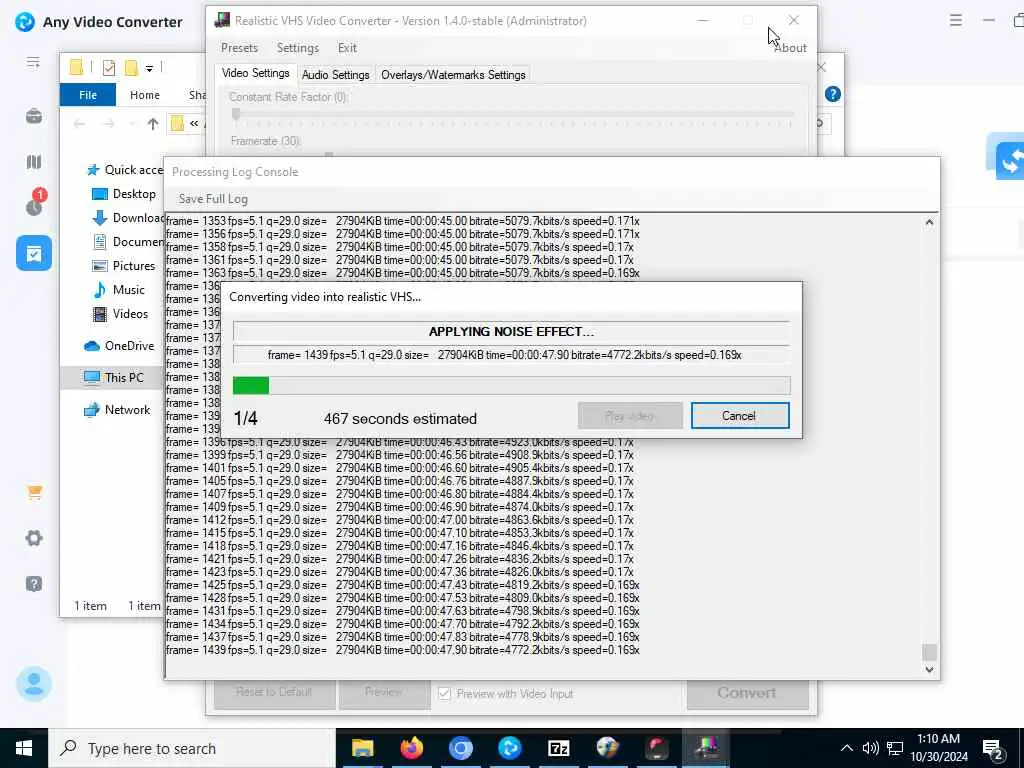Click the double chevron in Explorer address bar
1024x768 pixels.
(x=194, y=123)
